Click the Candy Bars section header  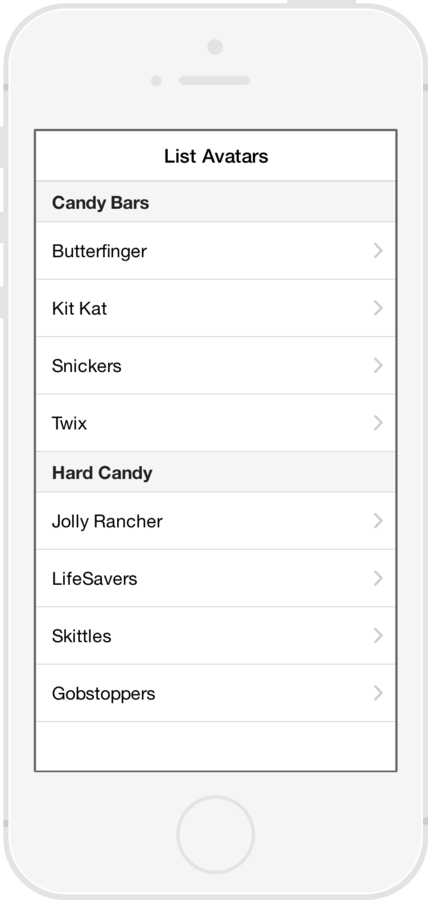click(x=216, y=202)
